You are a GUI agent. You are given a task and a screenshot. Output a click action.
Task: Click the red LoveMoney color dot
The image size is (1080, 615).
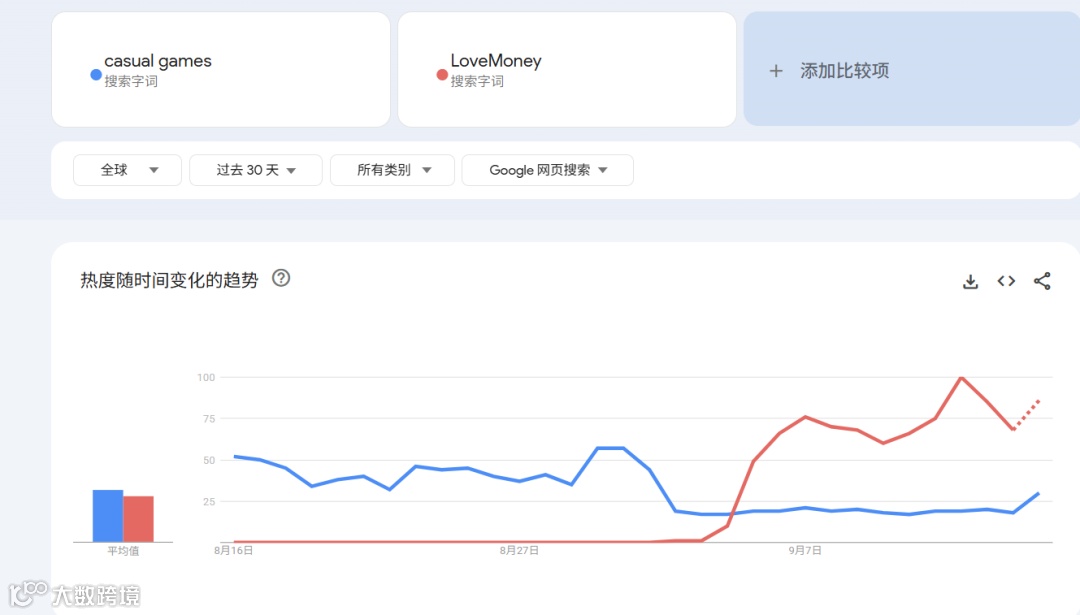(442, 74)
